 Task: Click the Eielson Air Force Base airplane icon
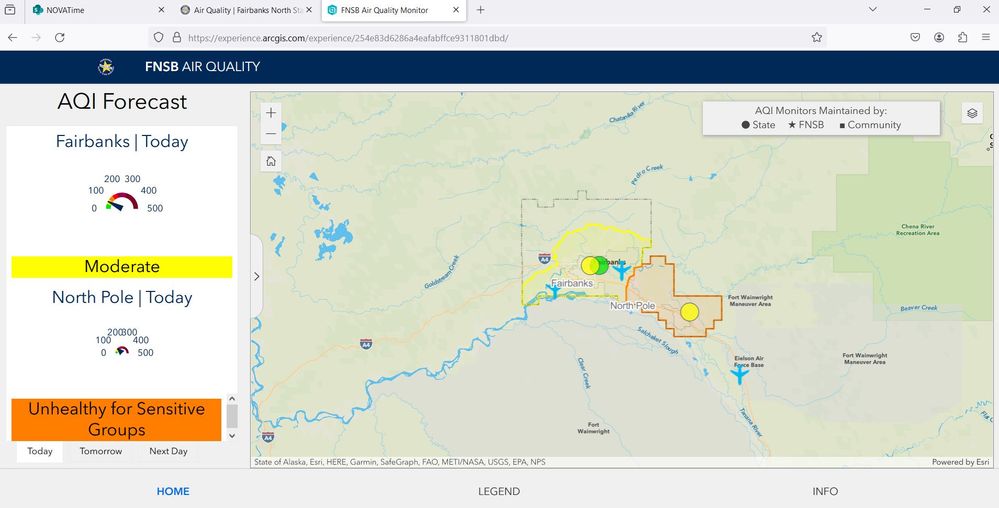click(x=739, y=375)
